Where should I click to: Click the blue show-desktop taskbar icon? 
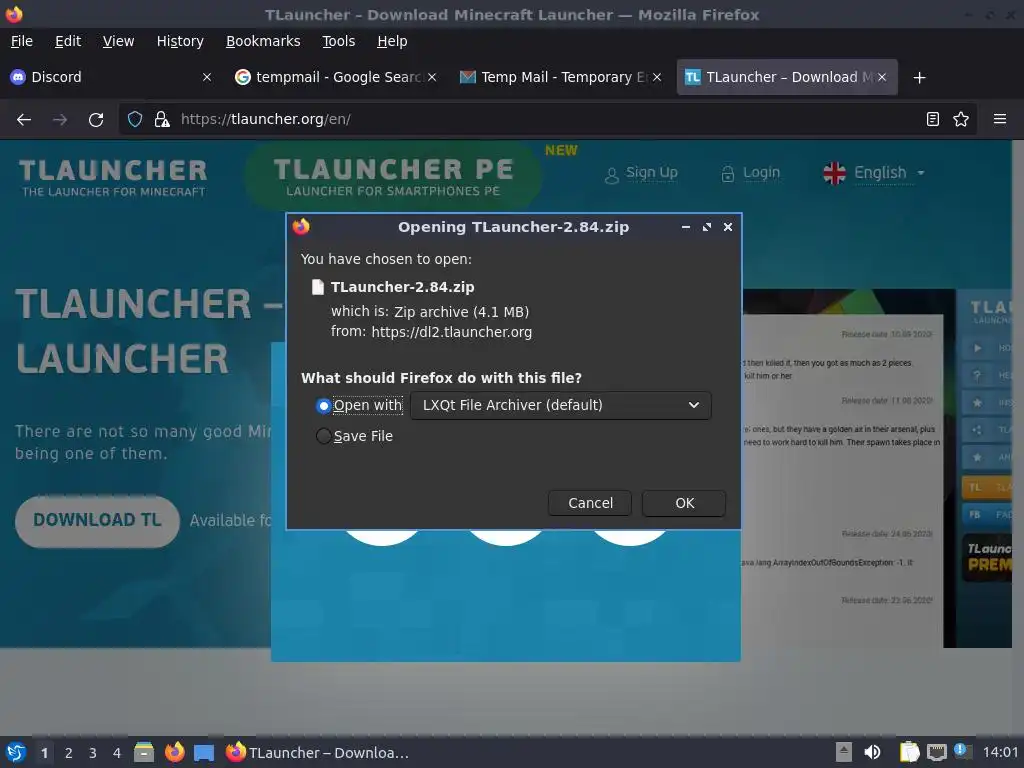tap(204, 753)
